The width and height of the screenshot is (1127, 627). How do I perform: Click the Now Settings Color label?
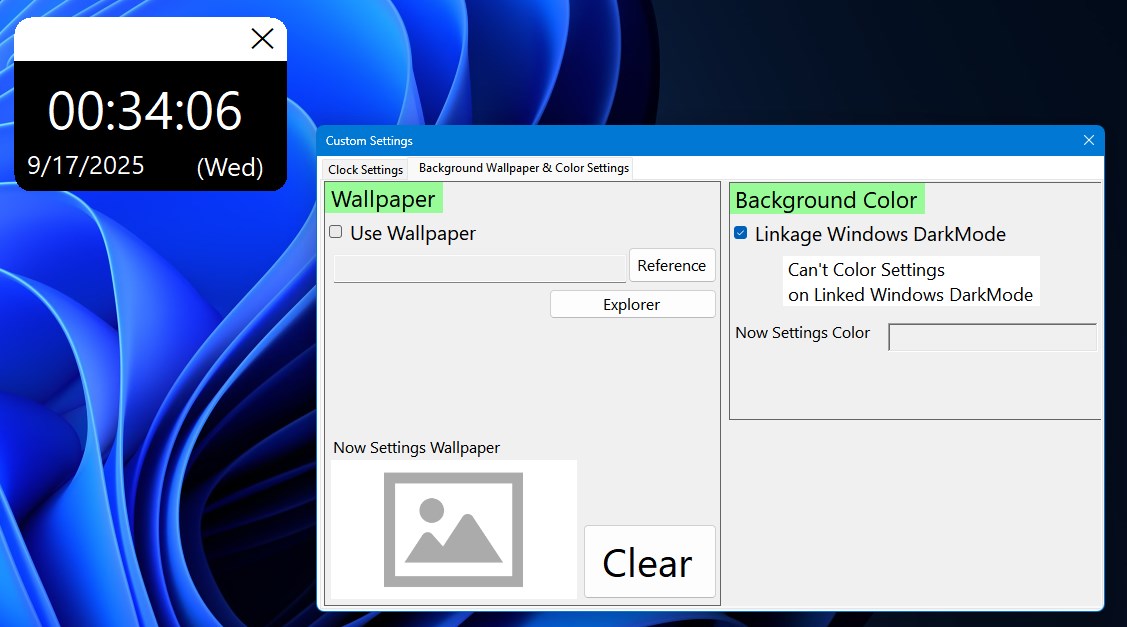[802, 333]
